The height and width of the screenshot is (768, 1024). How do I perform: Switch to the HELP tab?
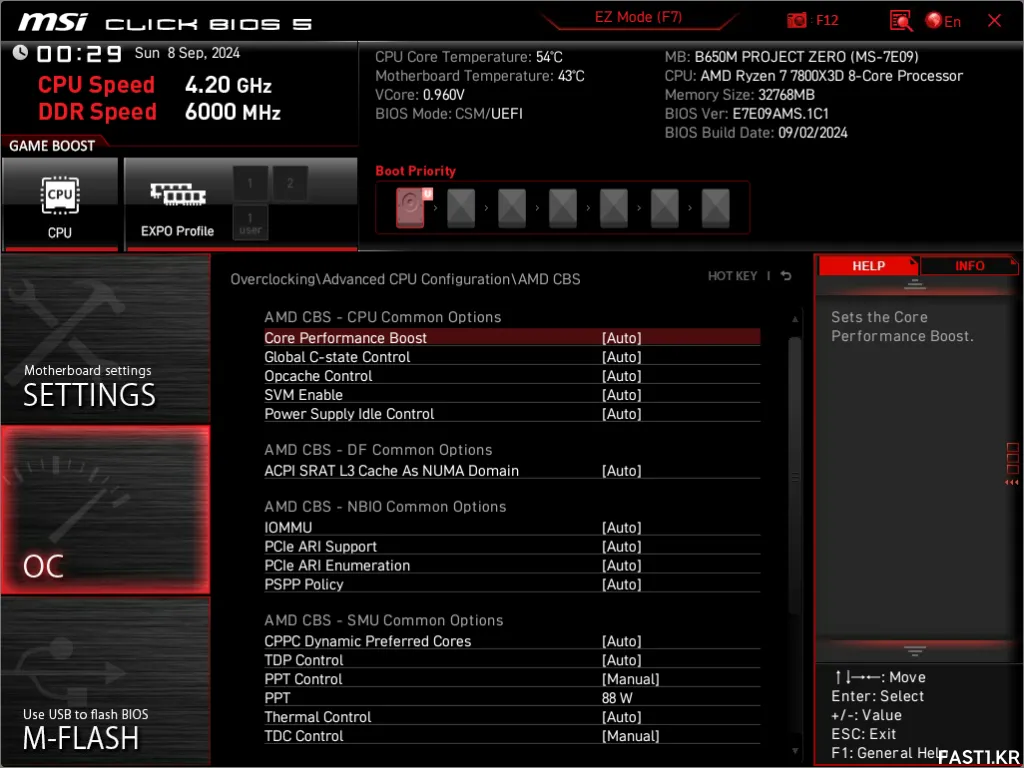pos(868,266)
